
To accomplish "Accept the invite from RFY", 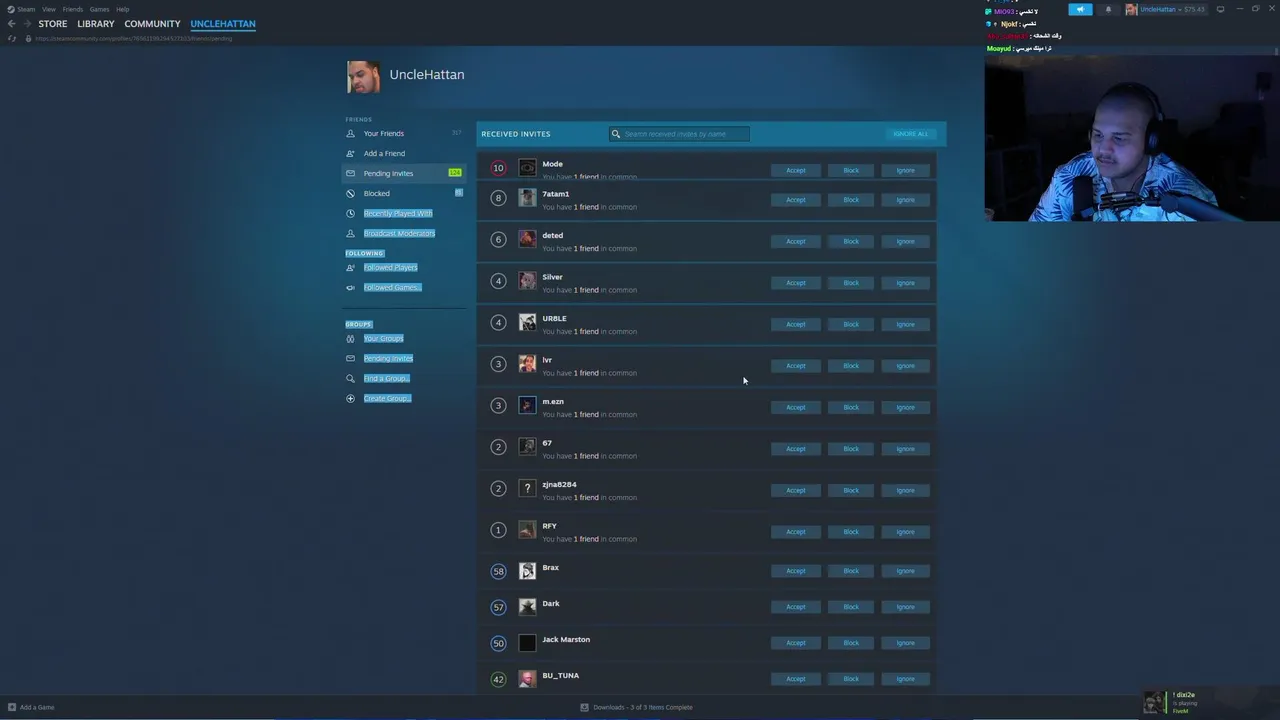I will pyautogui.click(x=795, y=532).
